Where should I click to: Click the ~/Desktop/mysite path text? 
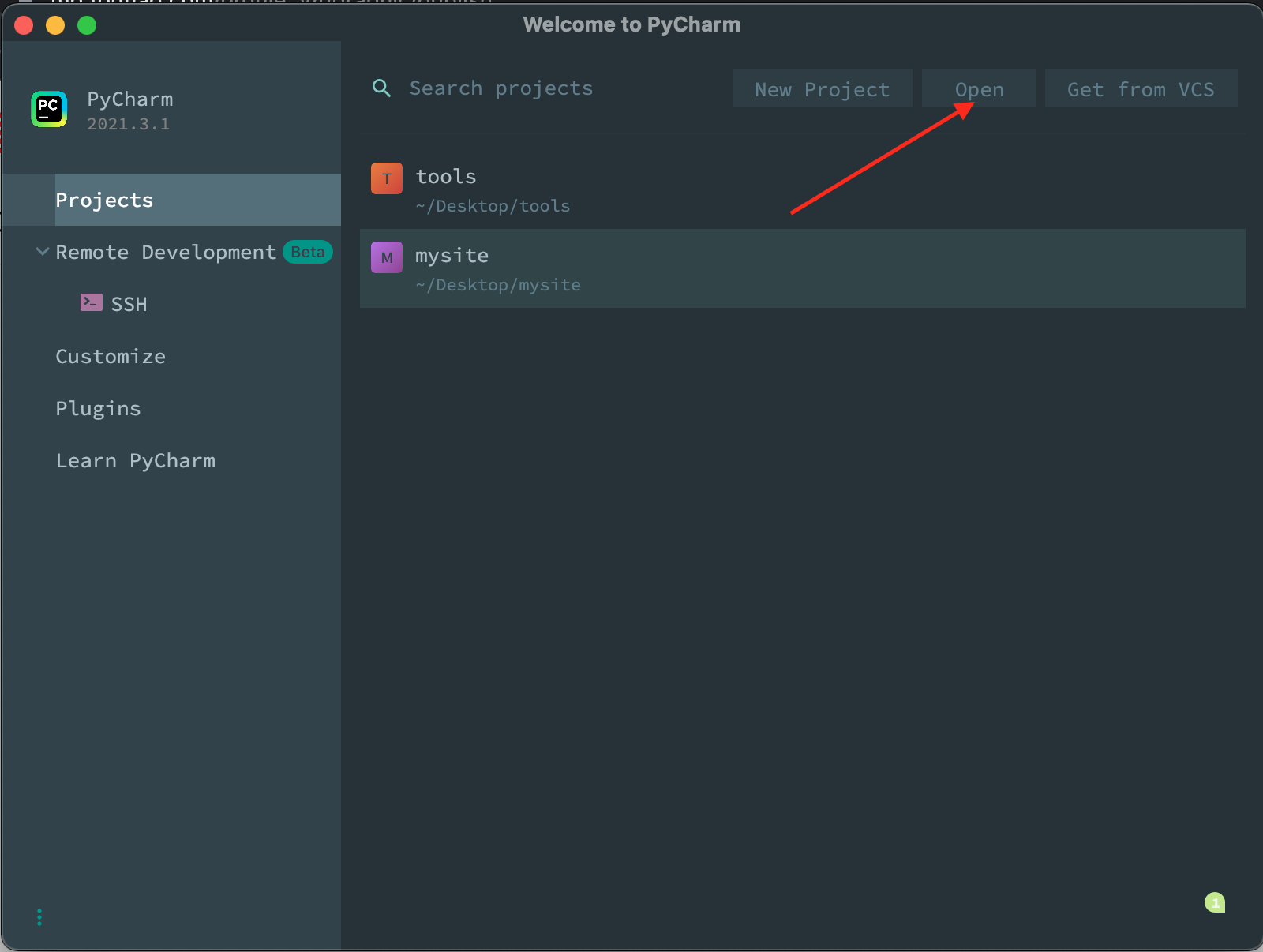click(x=498, y=285)
